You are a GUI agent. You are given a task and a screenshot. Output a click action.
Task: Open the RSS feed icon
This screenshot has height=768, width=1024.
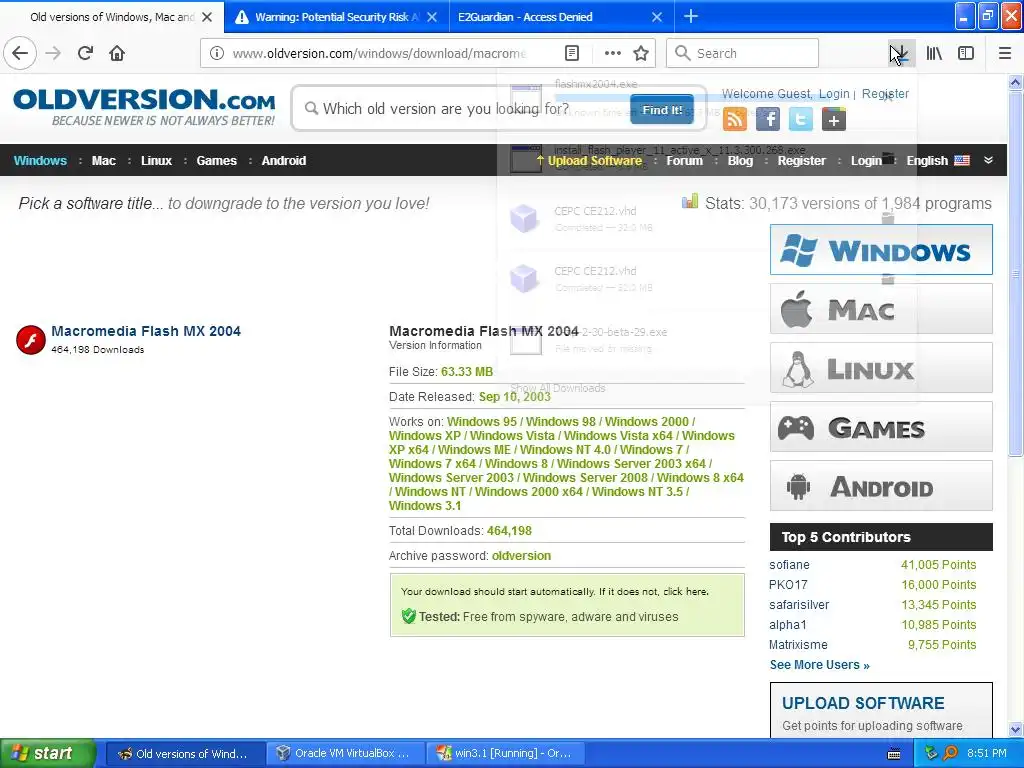[735, 119]
